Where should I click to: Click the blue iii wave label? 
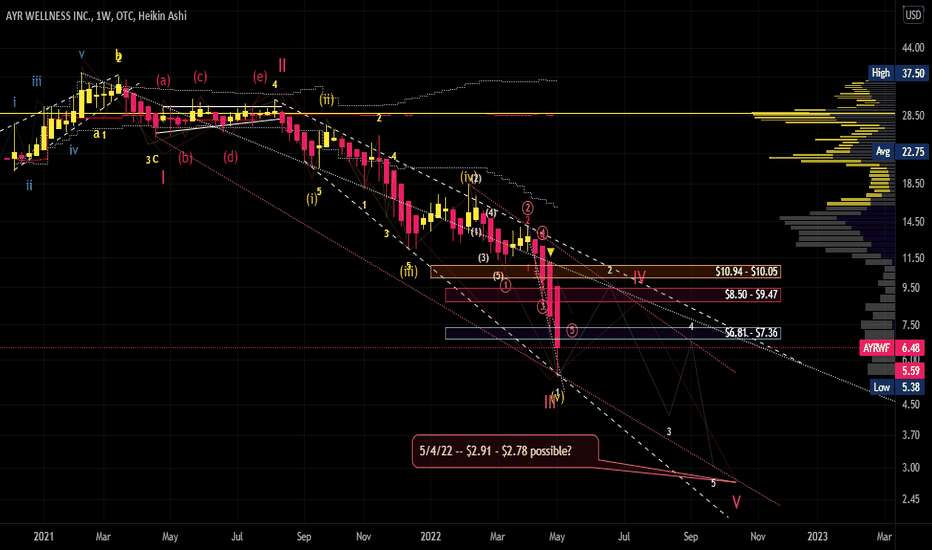point(37,81)
